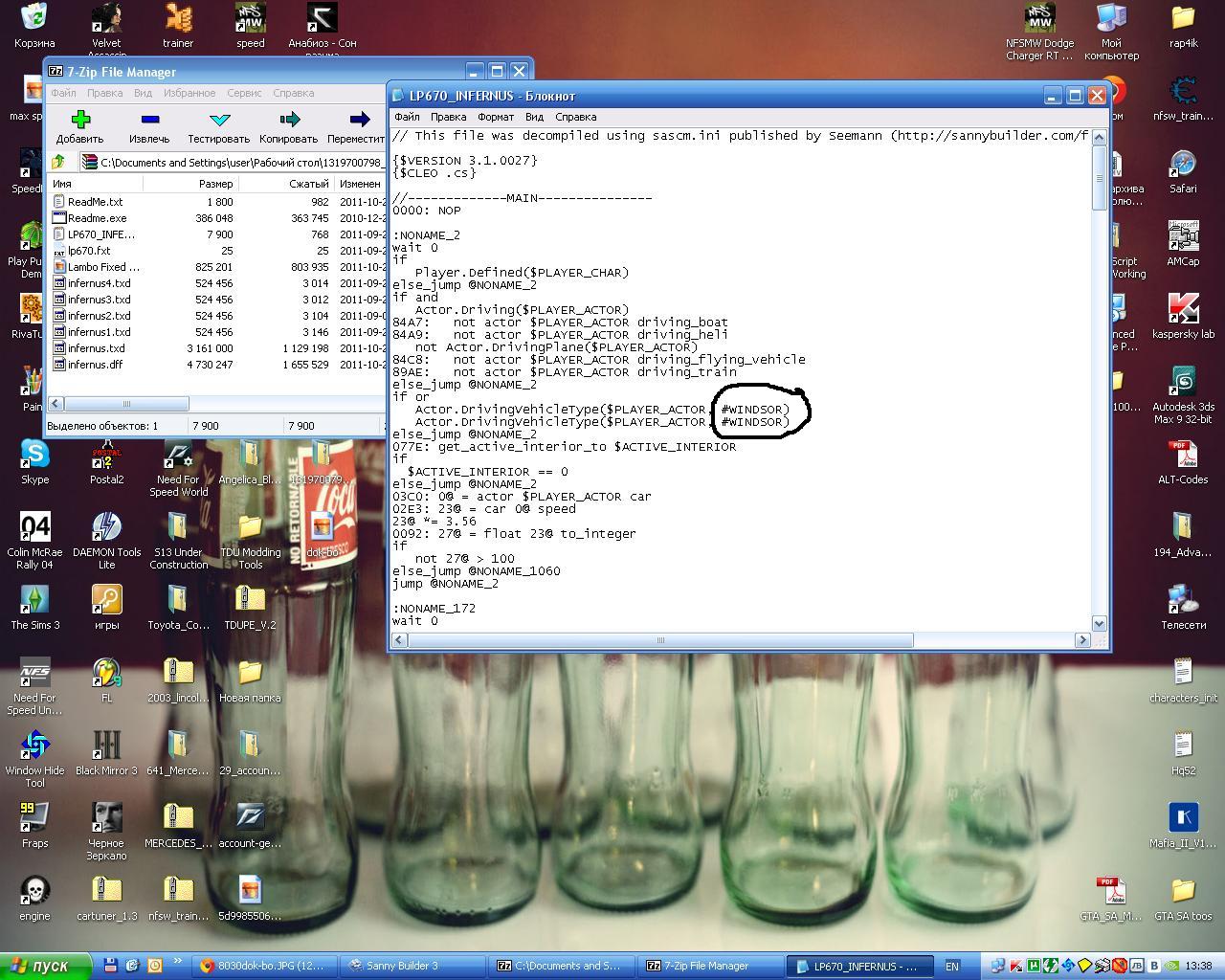Select the kaspersky lab desktop icon
This screenshot has width=1225, height=980.
tap(1183, 317)
